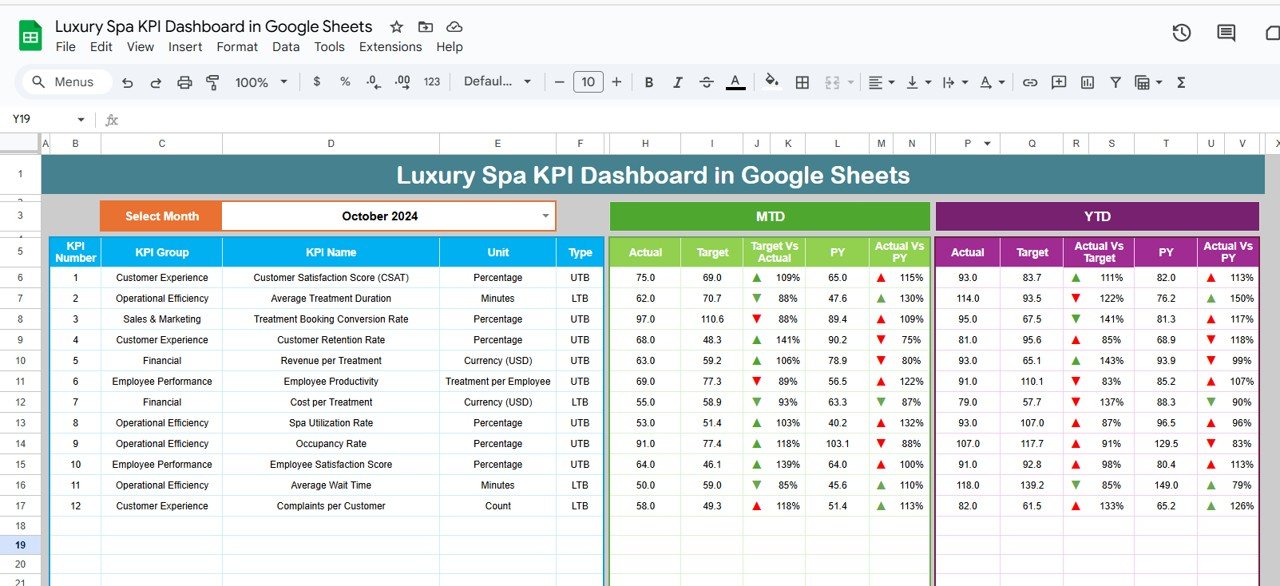Click the Name box showing Y19
This screenshot has width=1280, height=586.
pos(40,119)
